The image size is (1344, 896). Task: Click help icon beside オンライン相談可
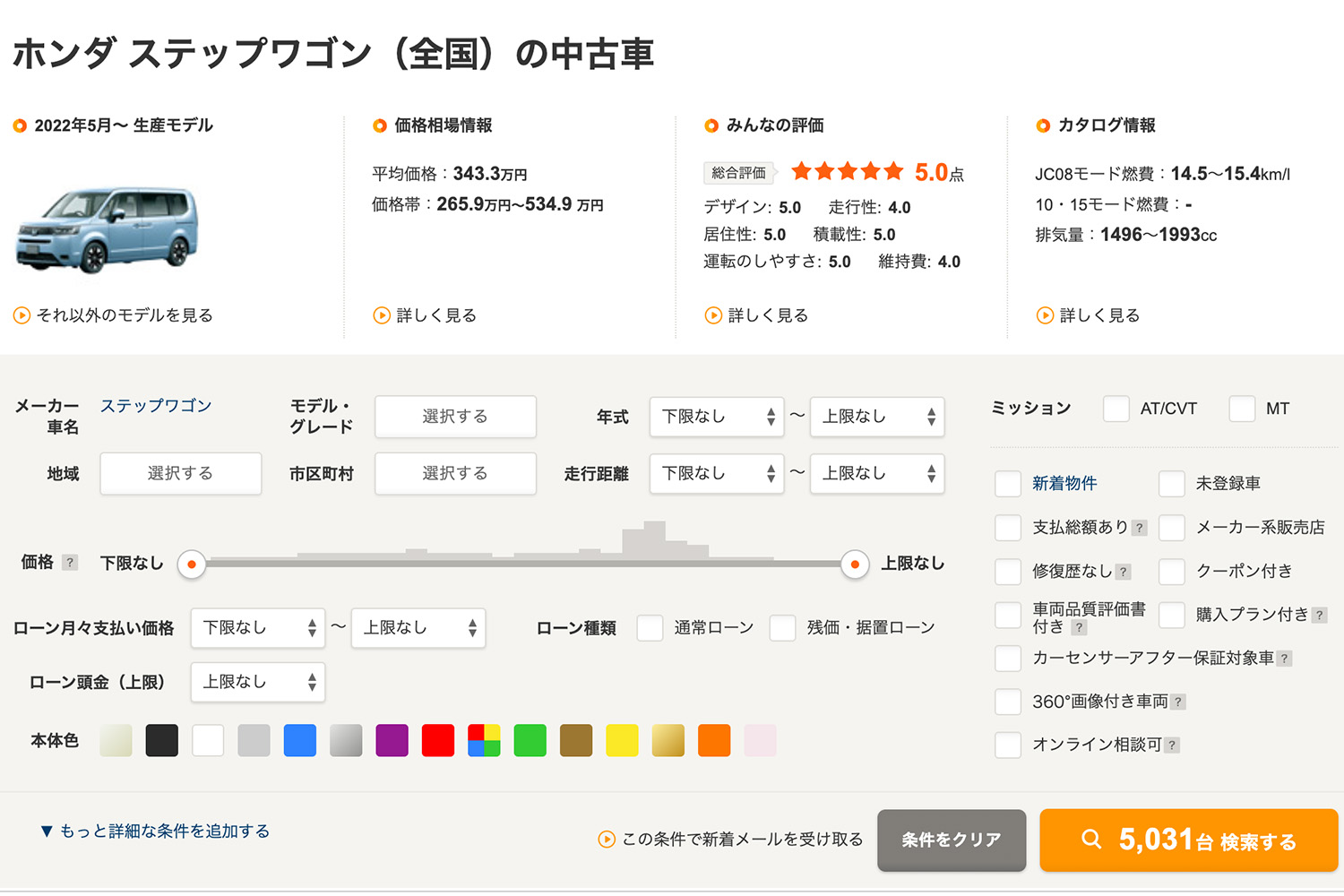(x=1172, y=745)
